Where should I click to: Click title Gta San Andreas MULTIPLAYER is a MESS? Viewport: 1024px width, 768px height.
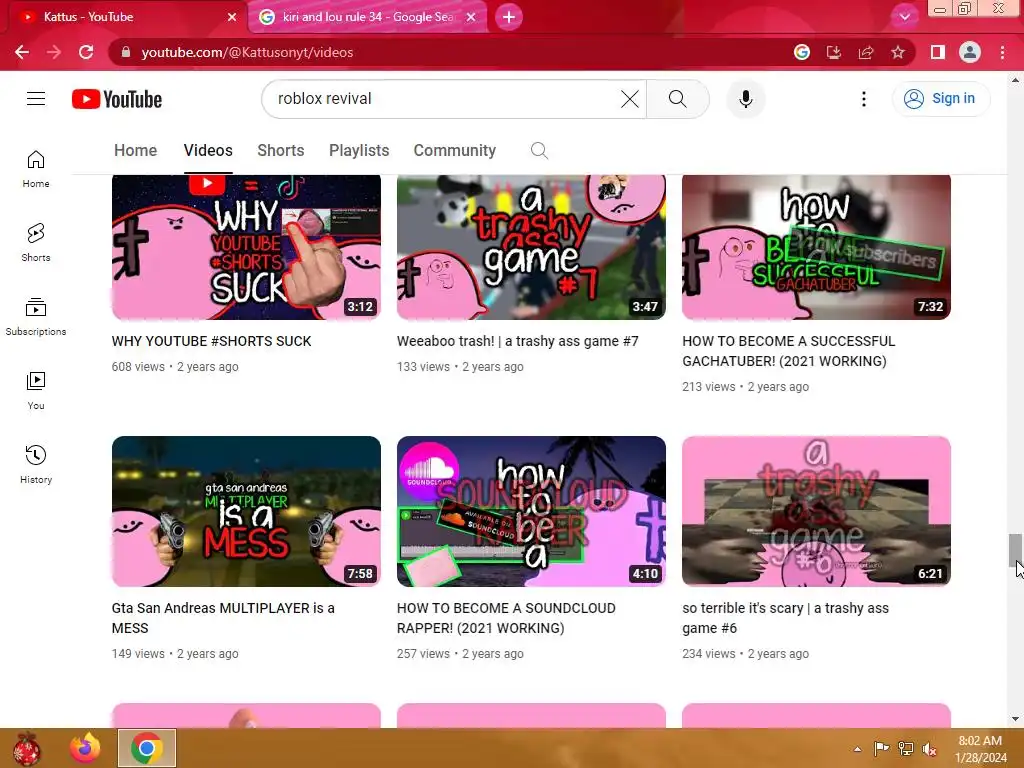coord(223,618)
